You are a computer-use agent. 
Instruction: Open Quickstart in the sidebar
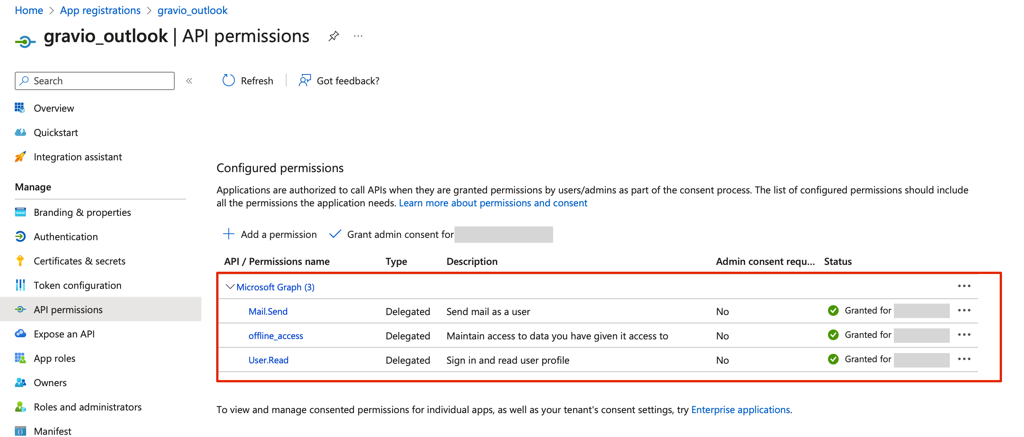[56, 133]
